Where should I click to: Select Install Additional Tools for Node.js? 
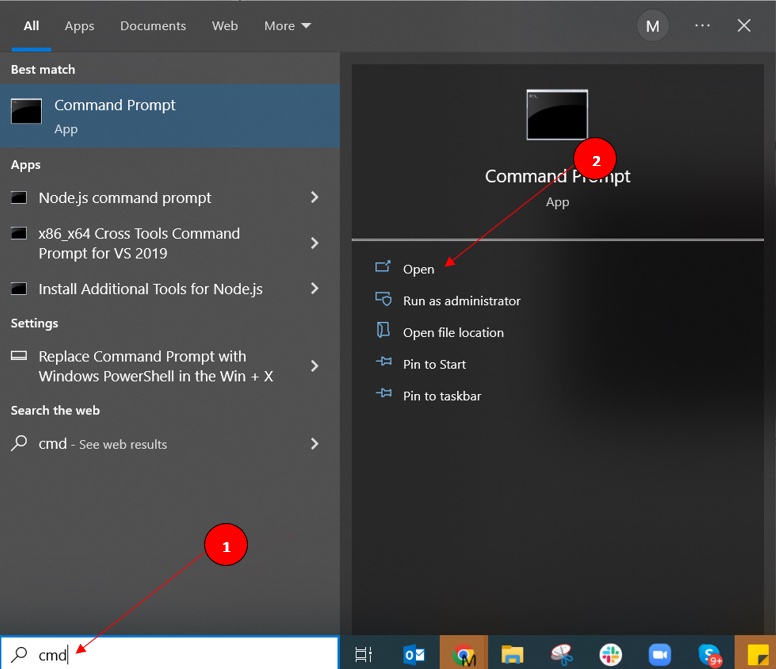tap(148, 288)
